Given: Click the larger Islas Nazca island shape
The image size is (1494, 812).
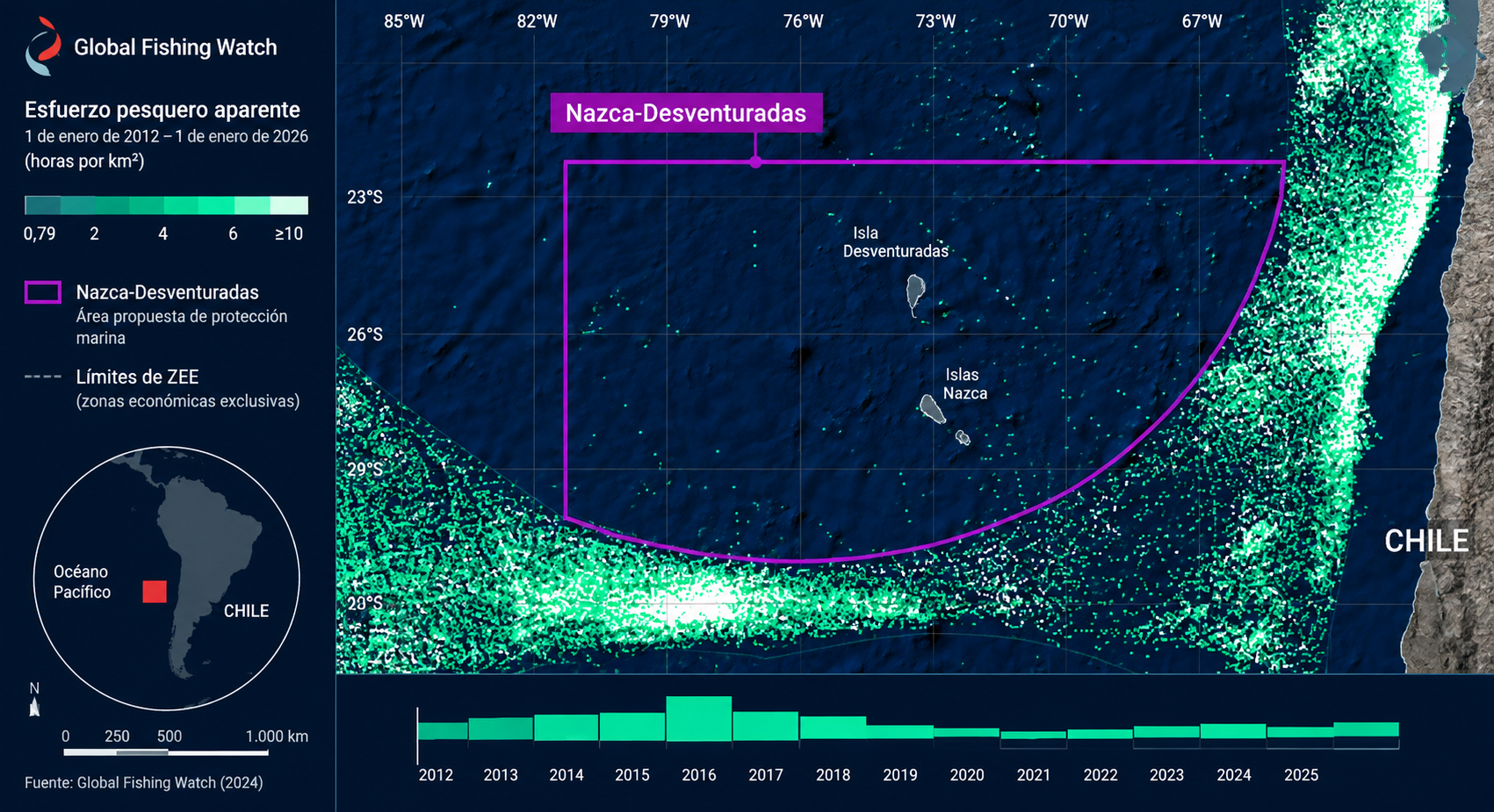Looking at the screenshot, I should point(932,408).
